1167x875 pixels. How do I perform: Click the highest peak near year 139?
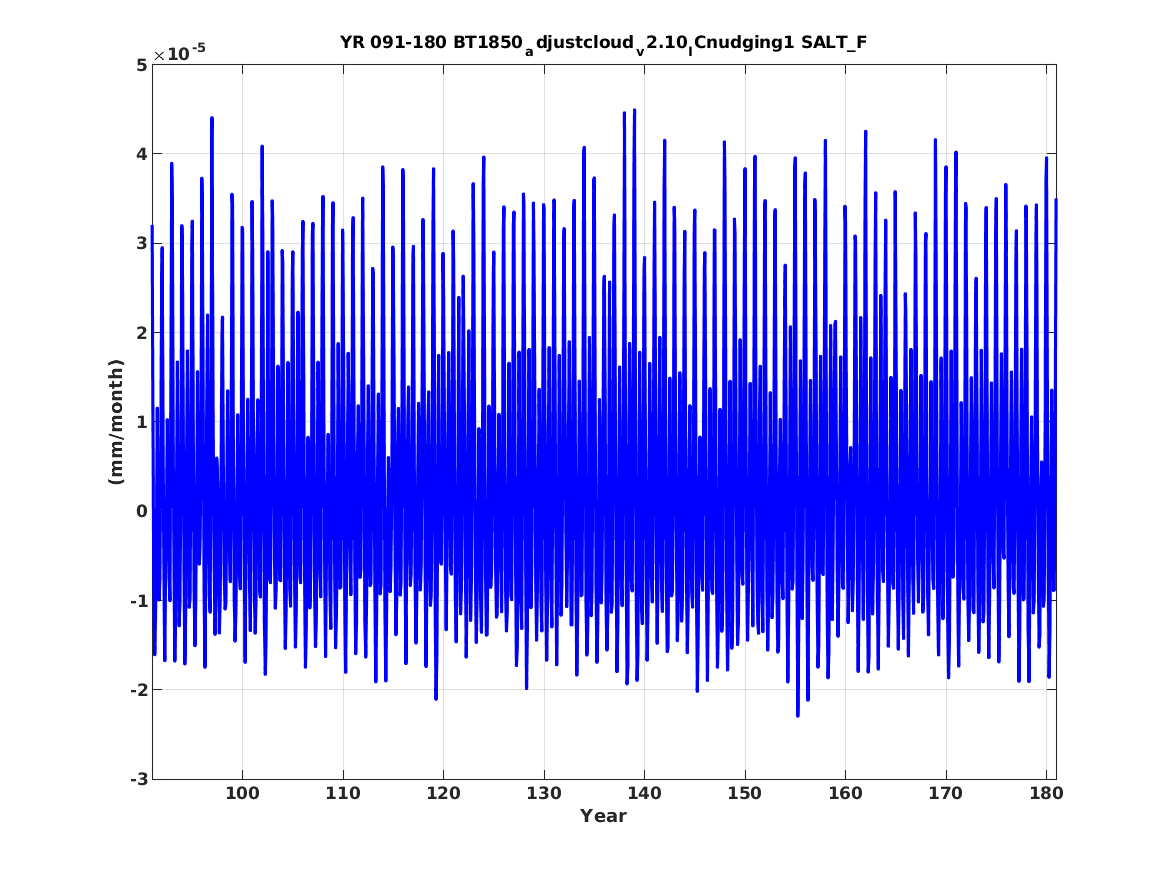pyautogui.click(x=634, y=110)
